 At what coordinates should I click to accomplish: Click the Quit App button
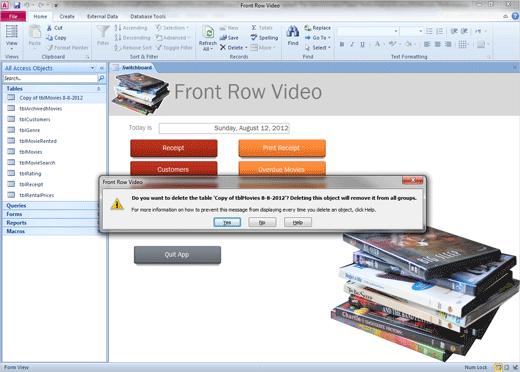coord(177,255)
